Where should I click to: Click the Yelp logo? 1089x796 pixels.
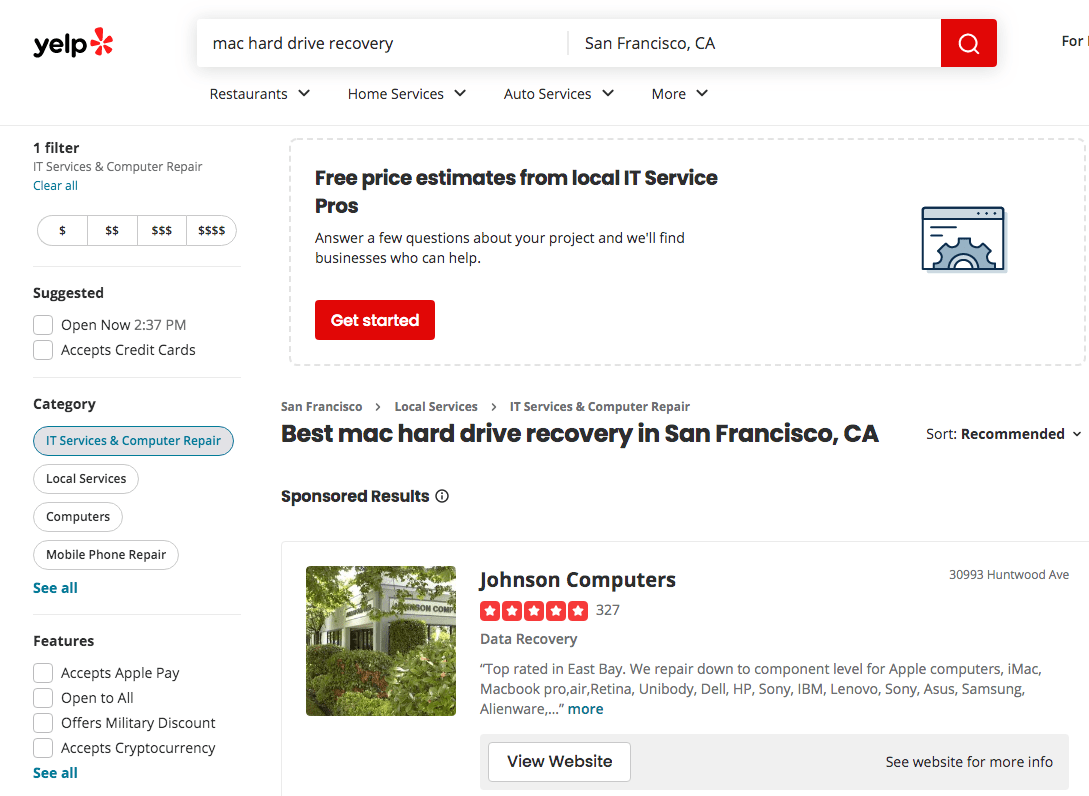point(72,42)
